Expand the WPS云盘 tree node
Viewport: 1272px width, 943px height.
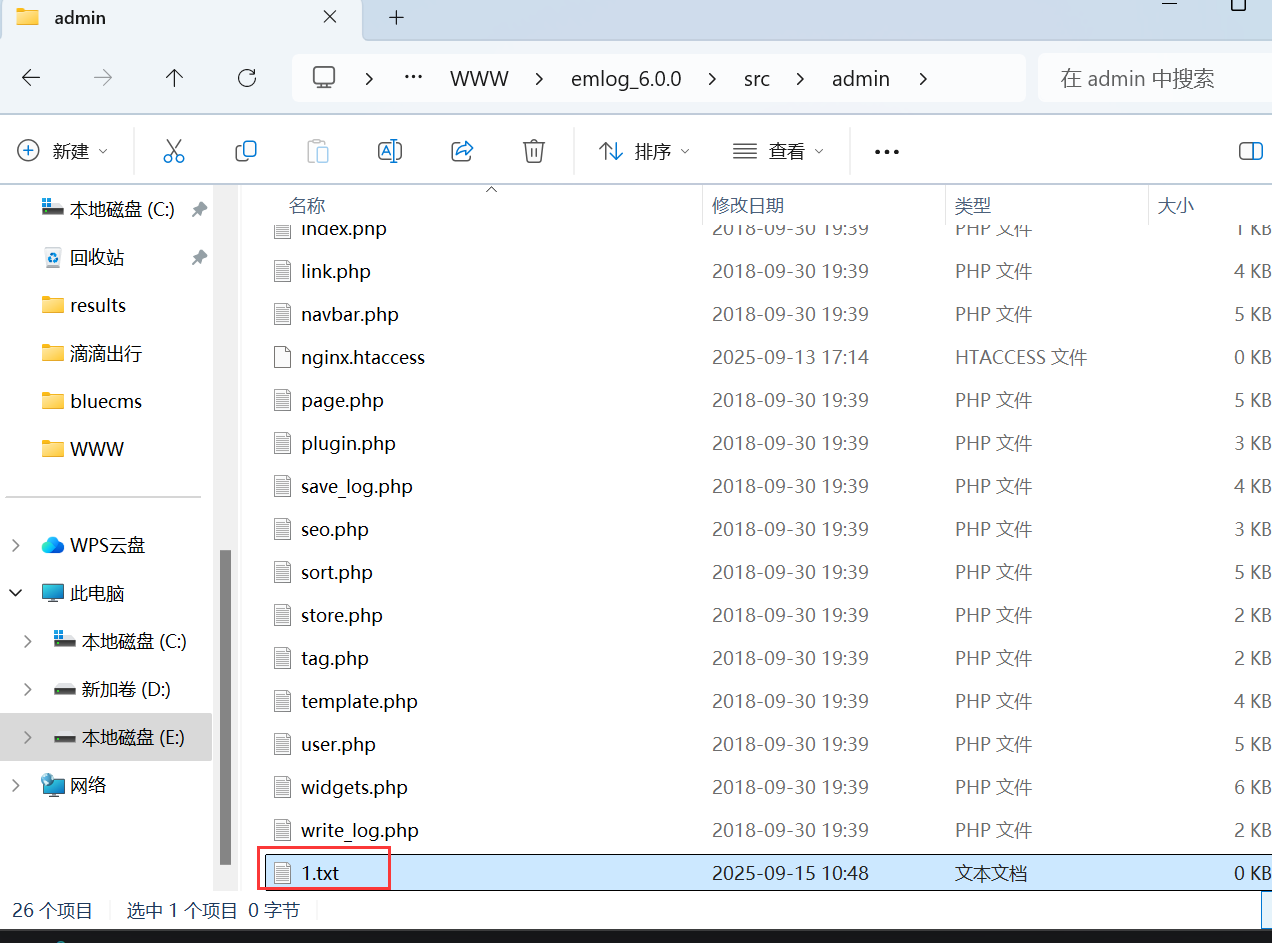coord(16,546)
